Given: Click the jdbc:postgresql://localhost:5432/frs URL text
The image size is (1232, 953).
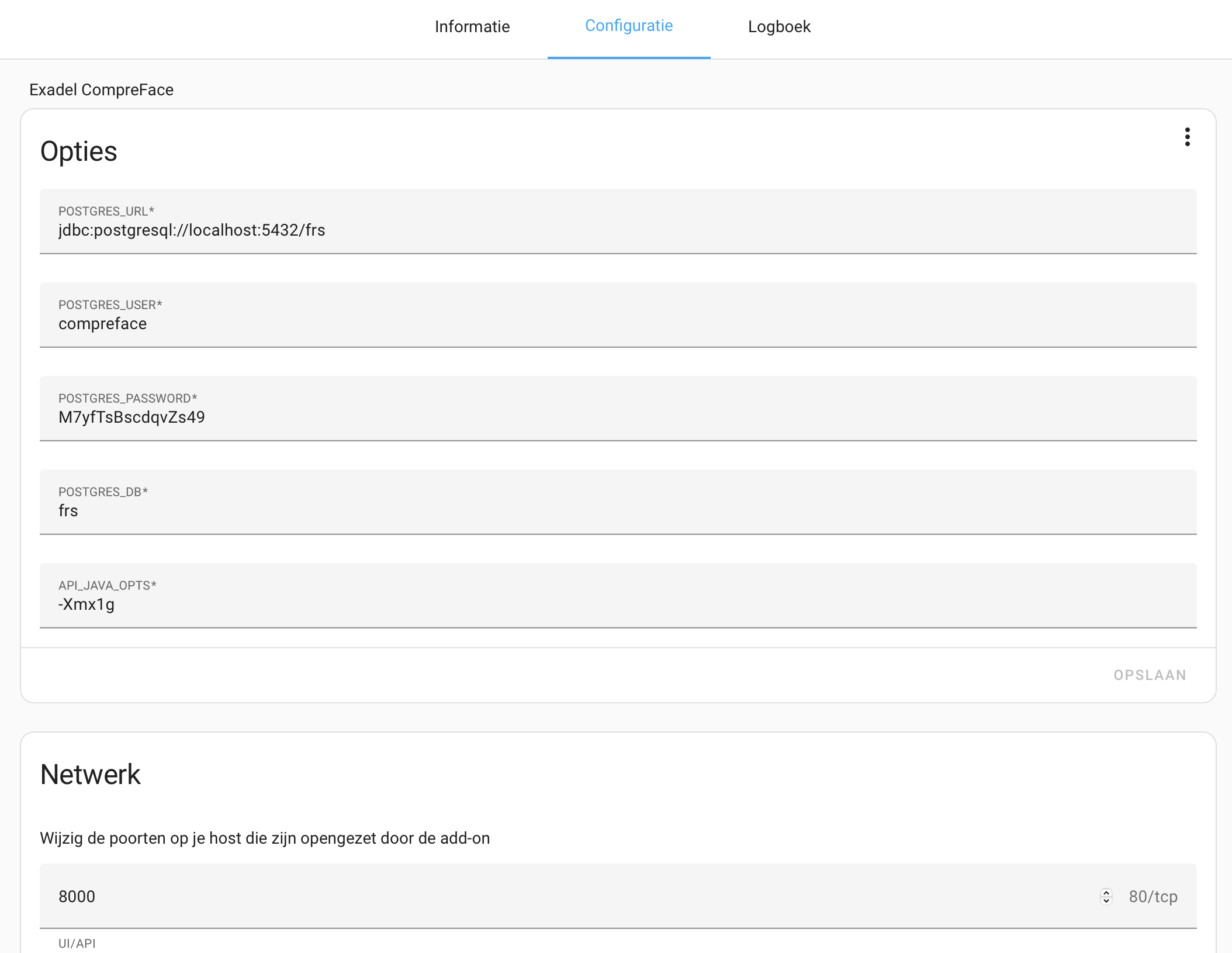Looking at the screenshot, I should point(193,230).
